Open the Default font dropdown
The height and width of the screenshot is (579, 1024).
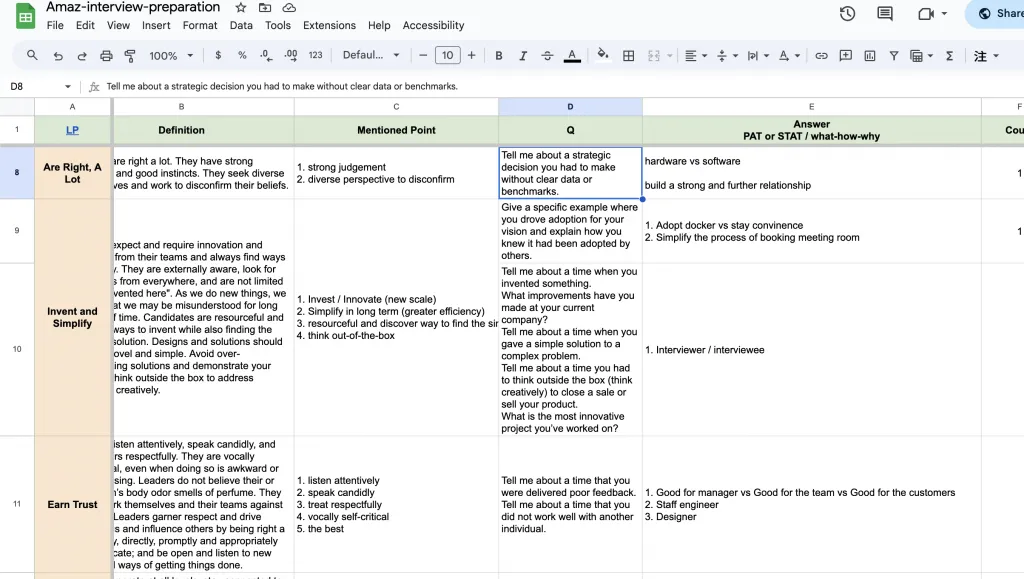(x=371, y=56)
